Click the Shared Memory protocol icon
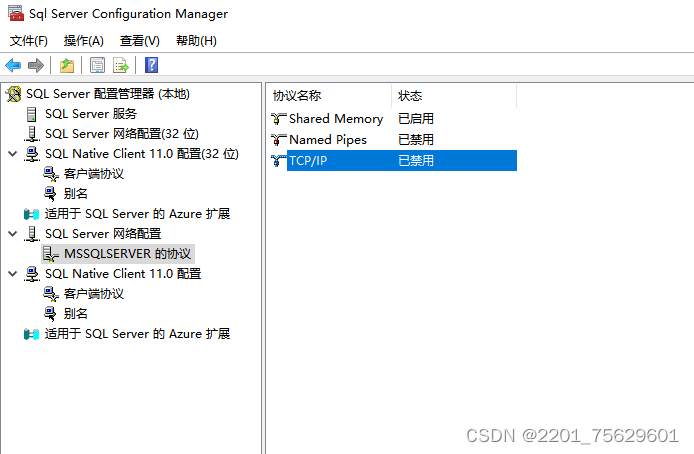This screenshot has height=454, width=694. click(x=278, y=119)
